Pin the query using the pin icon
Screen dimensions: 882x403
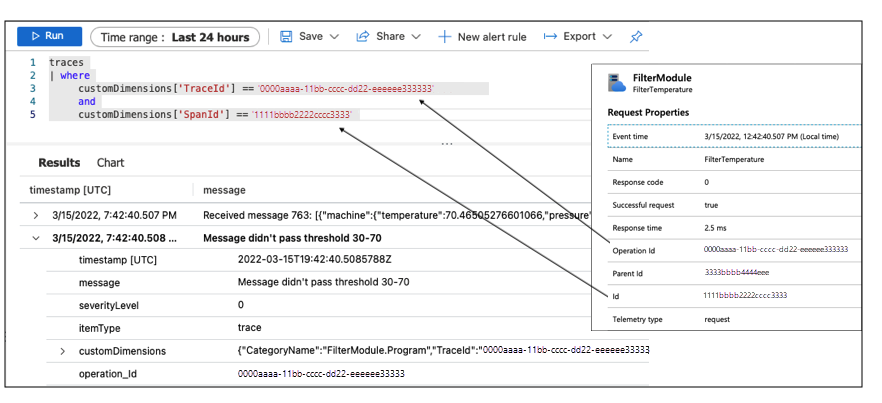click(x=636, y=37)
